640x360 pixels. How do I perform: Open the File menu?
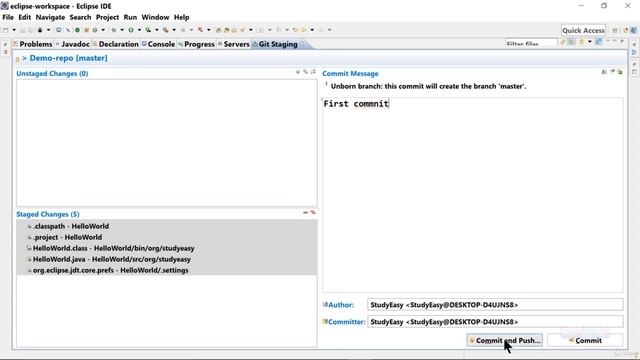coord(8,17)
